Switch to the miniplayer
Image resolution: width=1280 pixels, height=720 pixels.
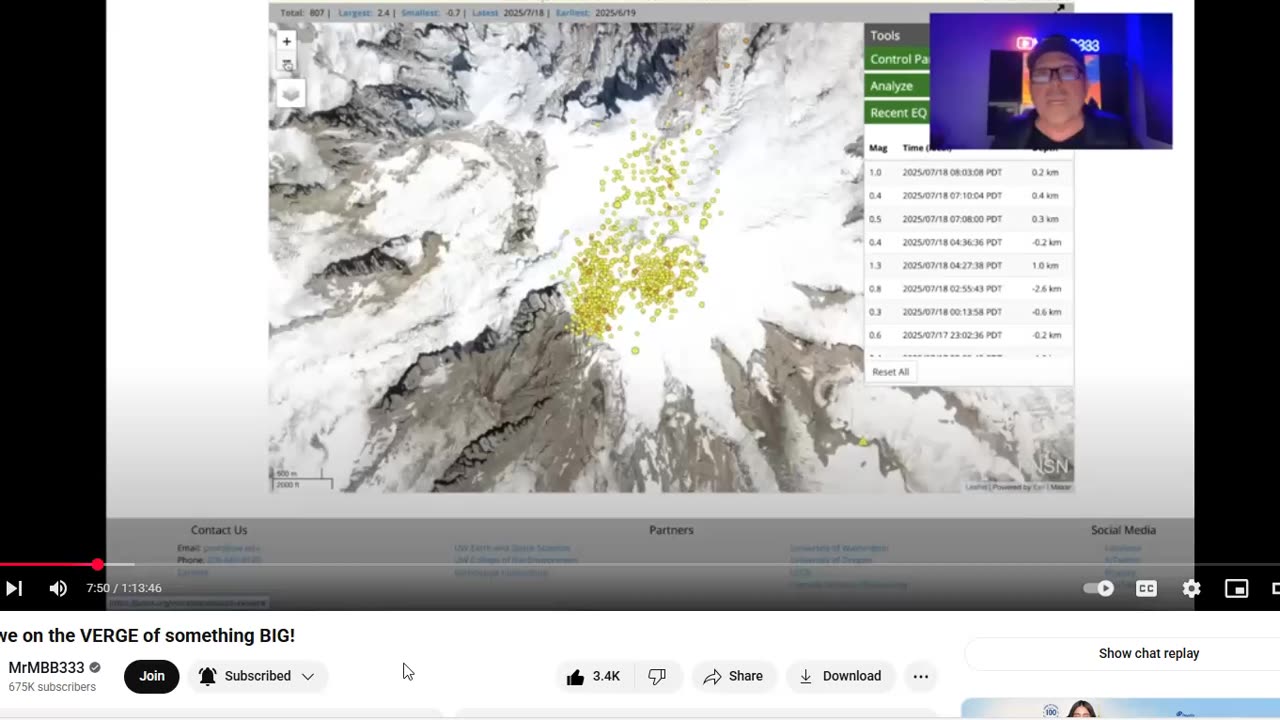pos(1237,588)
